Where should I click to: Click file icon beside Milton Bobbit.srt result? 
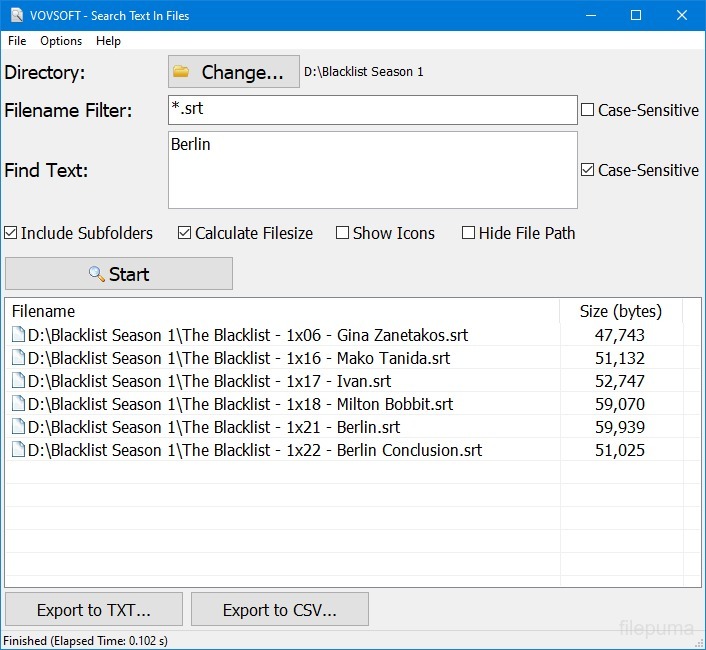19,405
